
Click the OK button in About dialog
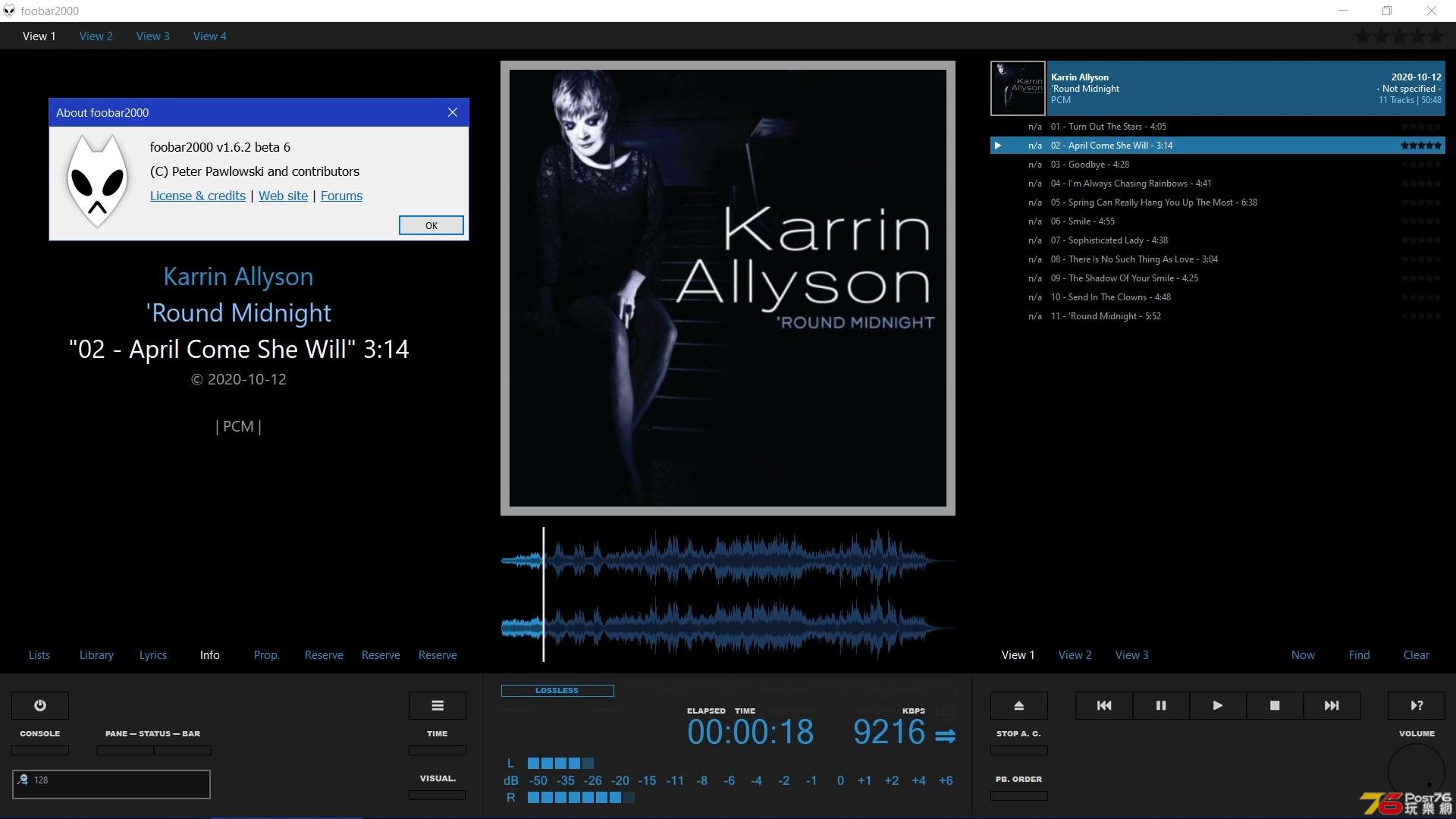coord(431,225)
